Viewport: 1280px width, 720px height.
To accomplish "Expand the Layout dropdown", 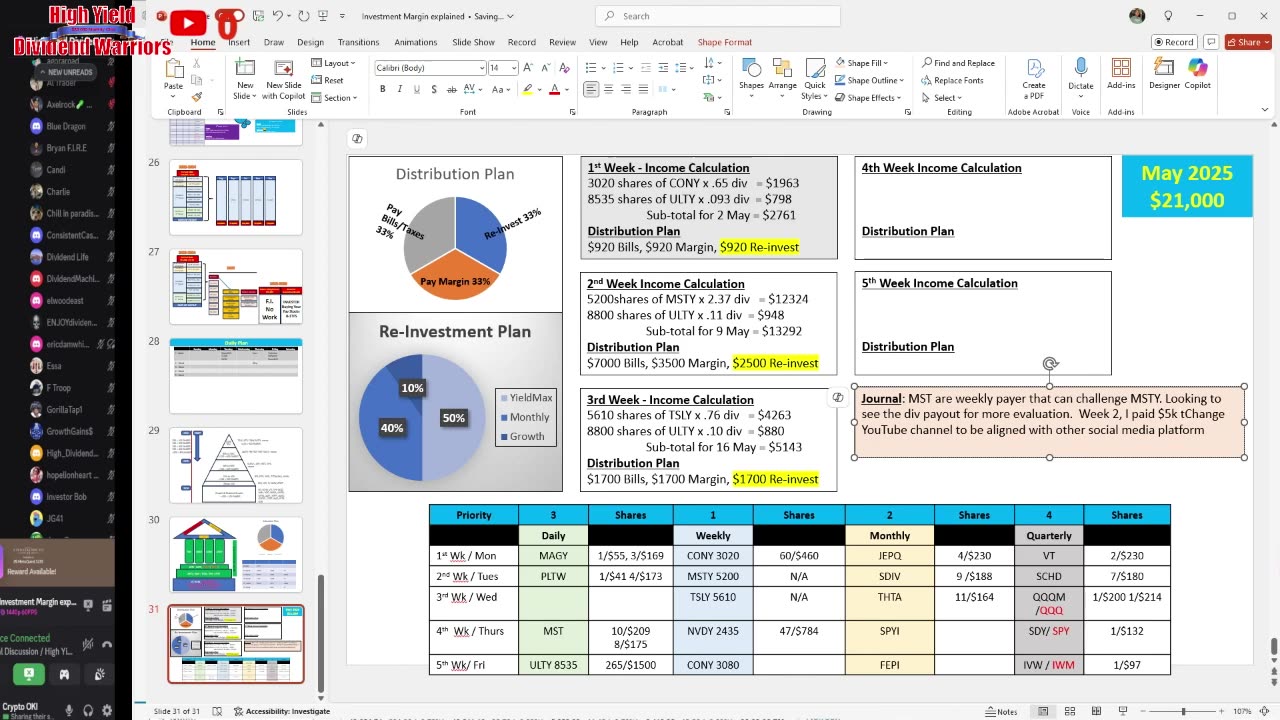I will (334, 63).
